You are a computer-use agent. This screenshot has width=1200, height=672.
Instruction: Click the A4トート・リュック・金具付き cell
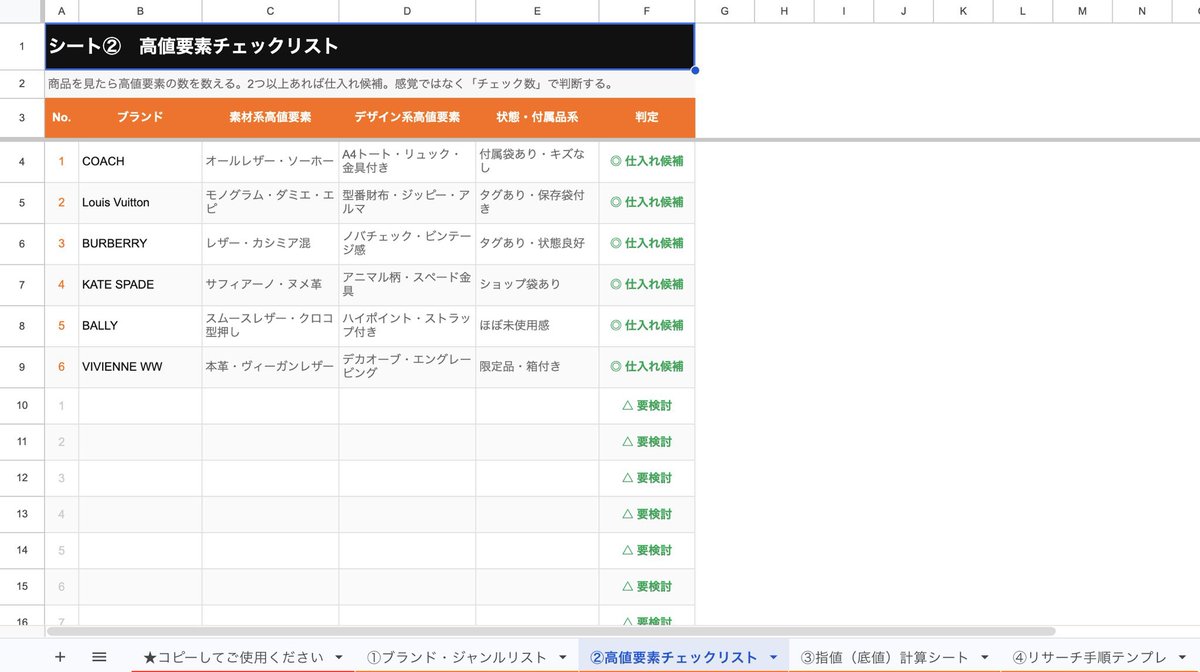point(407,161)
